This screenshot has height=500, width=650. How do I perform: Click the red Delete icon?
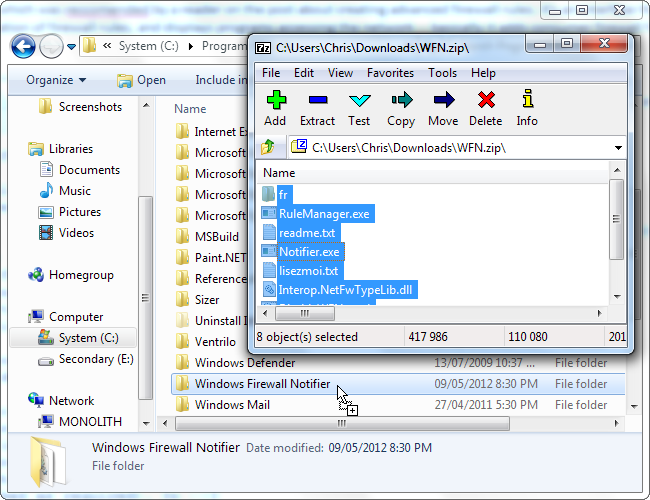click(x=485, y=100)
